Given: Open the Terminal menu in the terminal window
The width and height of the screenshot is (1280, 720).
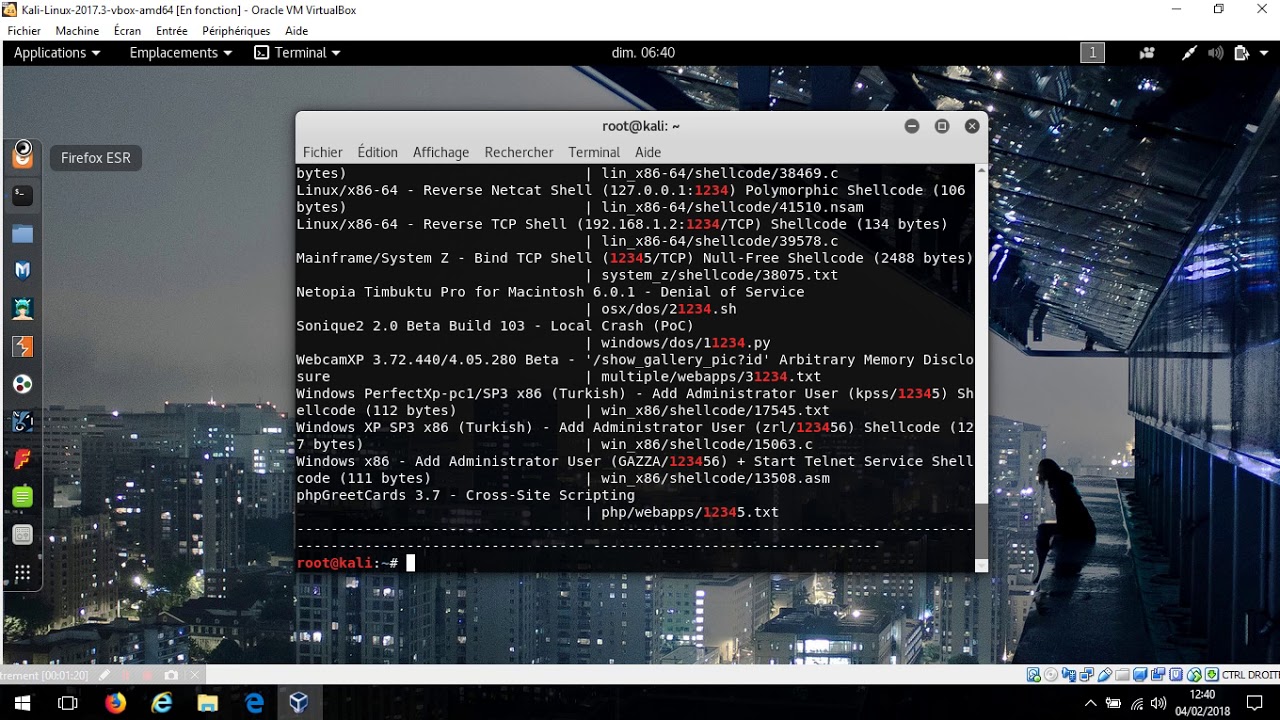Looking at the screenshot, I should [594, 152].
